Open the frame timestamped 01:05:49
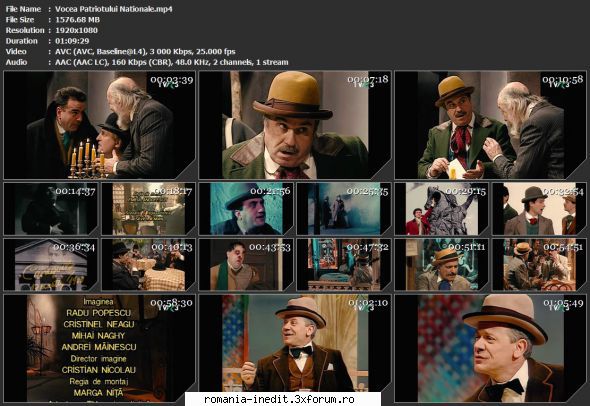Screen dimensions: 590x406 click(x=490, y=348)
